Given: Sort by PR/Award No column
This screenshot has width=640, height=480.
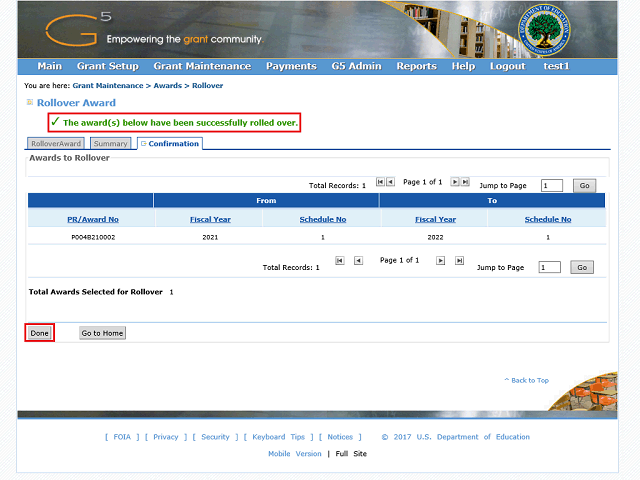Looking at the screenshot, I should pos(93,220).
